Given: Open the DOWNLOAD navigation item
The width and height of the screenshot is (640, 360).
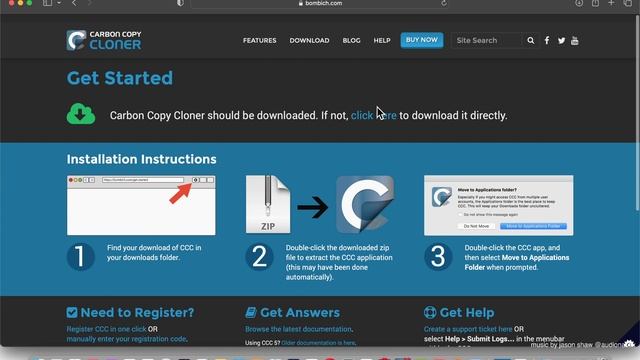Looking at the screenshot, I should point(309,40).
